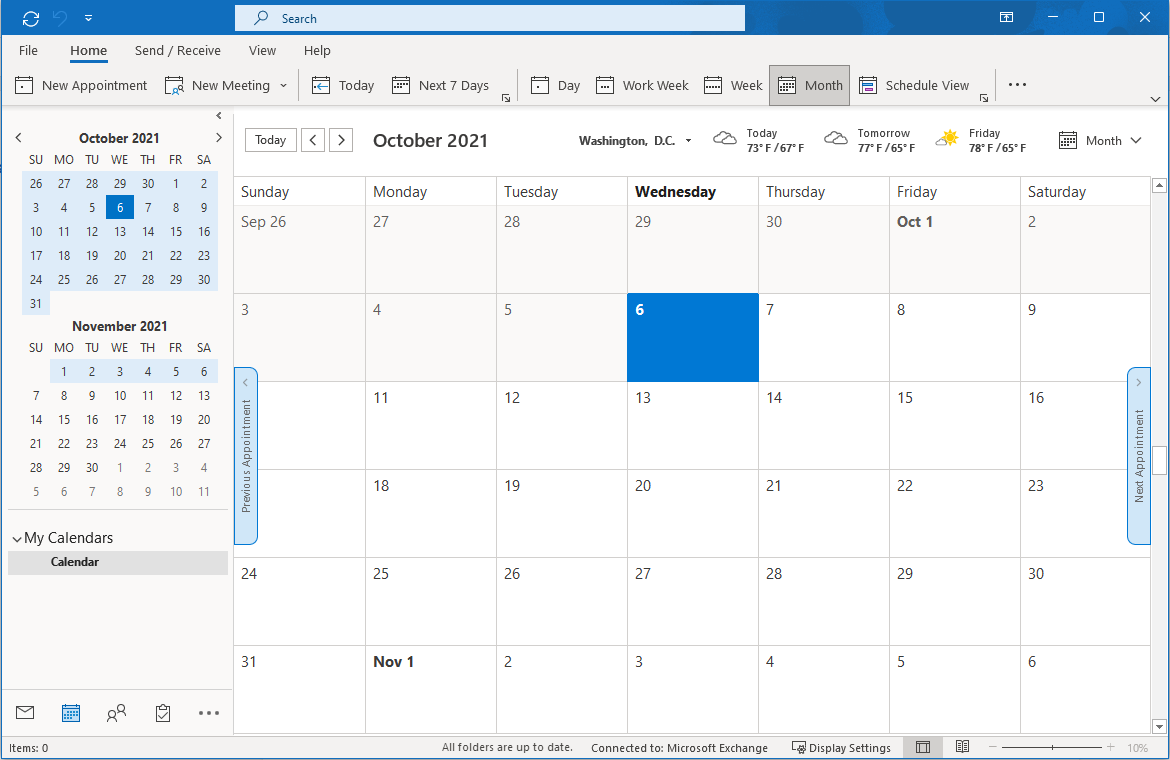The image size is (1170, 760).
Task: Toggle the Month view button in ribbon
Action: (x=810, y=85)
